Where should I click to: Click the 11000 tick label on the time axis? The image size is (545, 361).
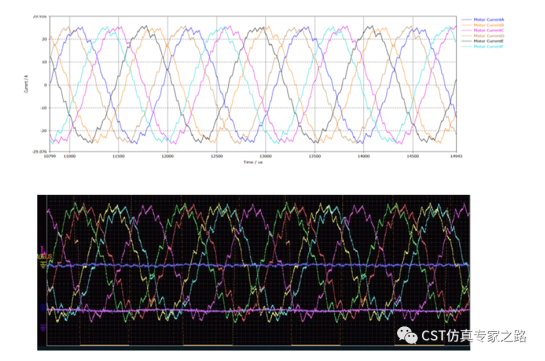click(x=69, y=156)
